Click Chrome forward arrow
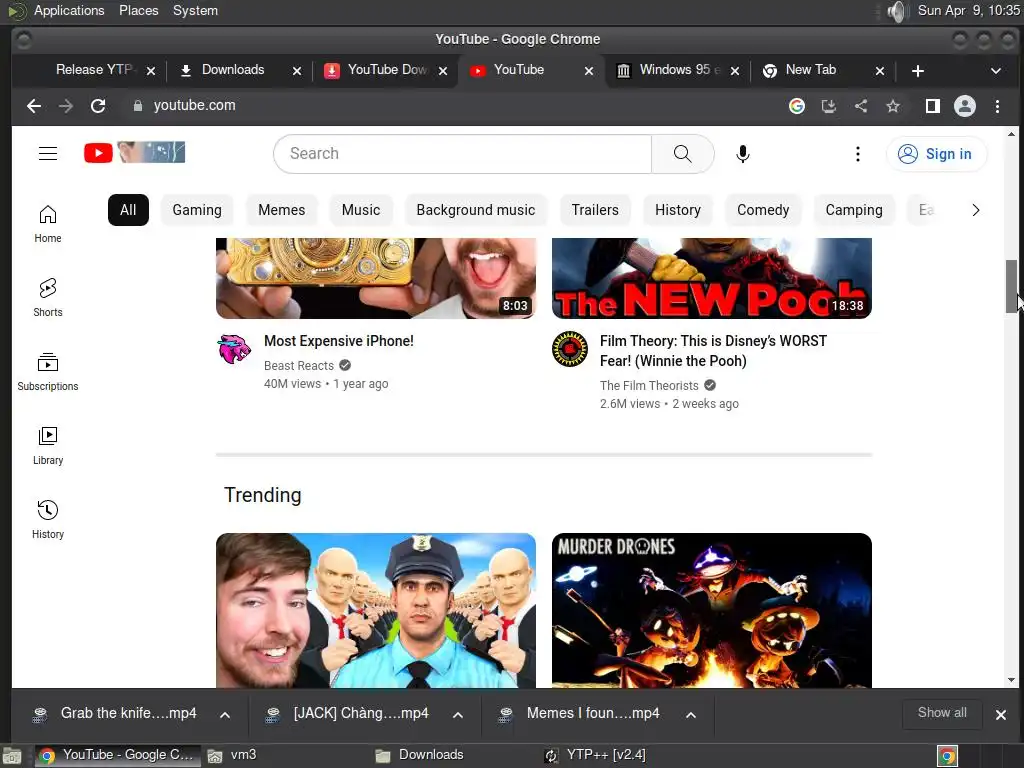The height and width of the screenshot is (768, 1024). [x=66, y=106]
